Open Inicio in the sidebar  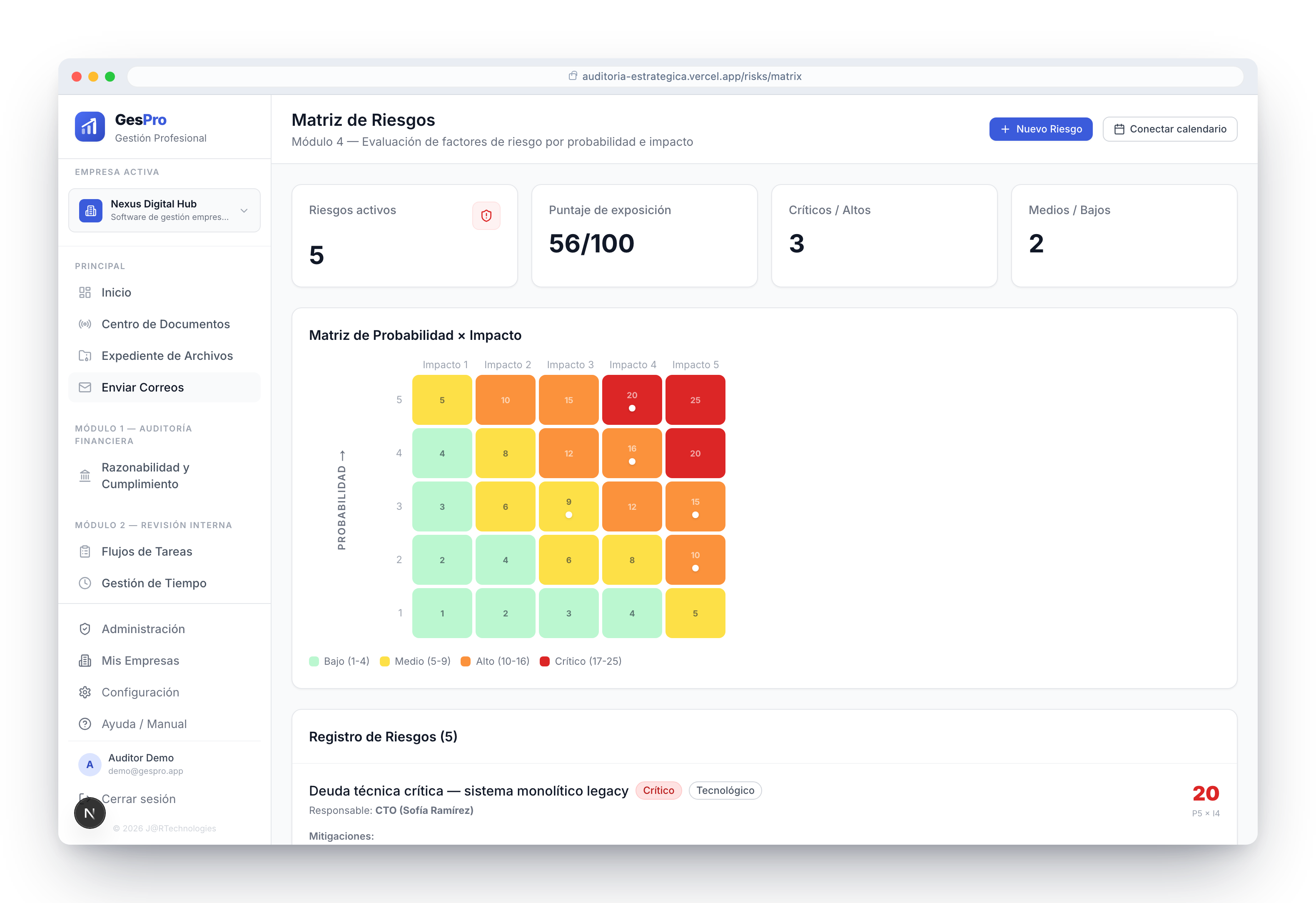coord(164,292)
